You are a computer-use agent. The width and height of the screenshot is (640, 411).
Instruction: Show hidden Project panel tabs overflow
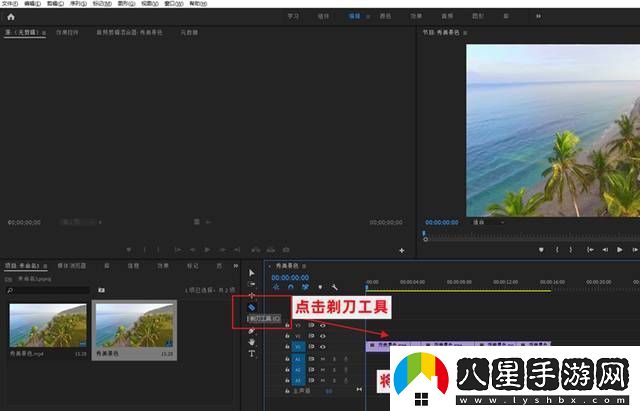(236, 266)
